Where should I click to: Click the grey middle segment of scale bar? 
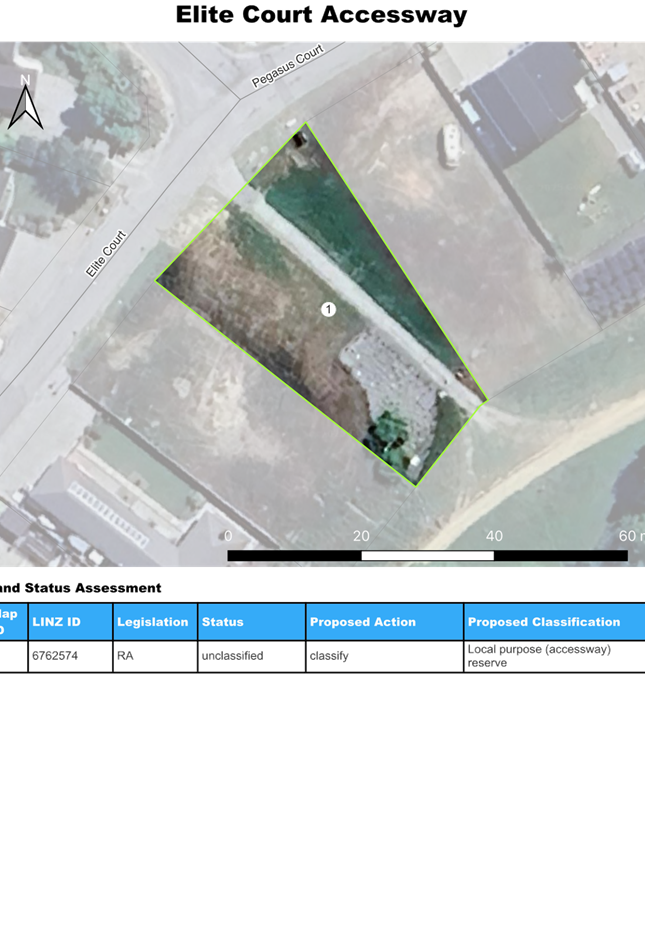427,556
